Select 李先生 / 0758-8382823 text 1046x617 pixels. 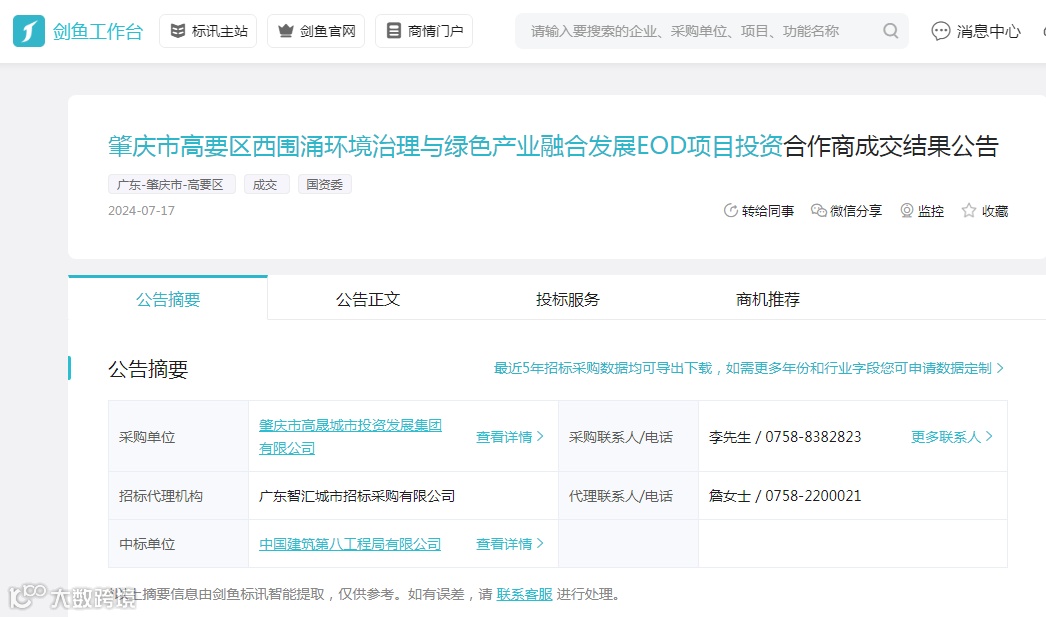coord(784,437)
